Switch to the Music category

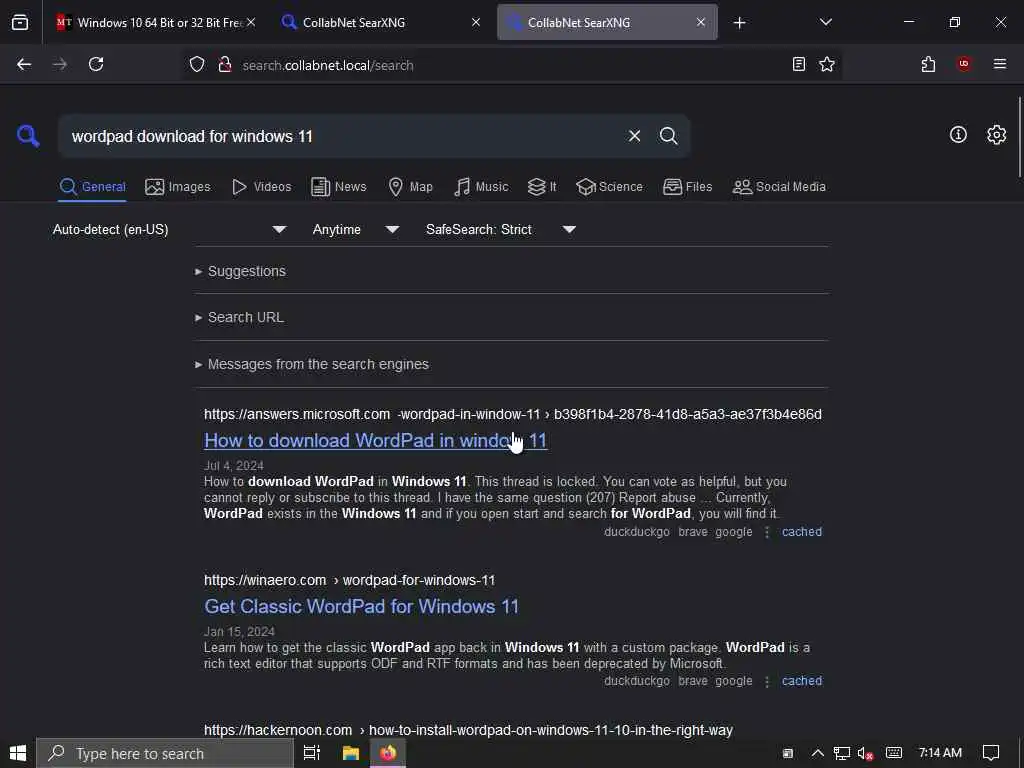tap(481, 187)
